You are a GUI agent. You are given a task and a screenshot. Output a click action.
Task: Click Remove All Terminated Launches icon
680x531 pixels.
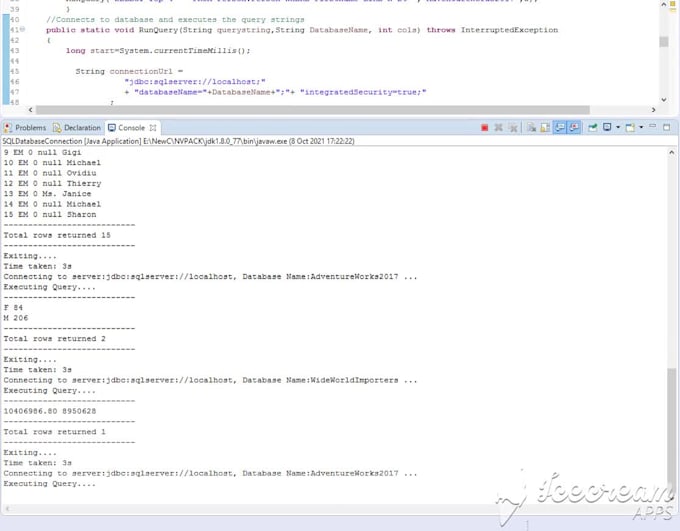click(x=513, y=128)
